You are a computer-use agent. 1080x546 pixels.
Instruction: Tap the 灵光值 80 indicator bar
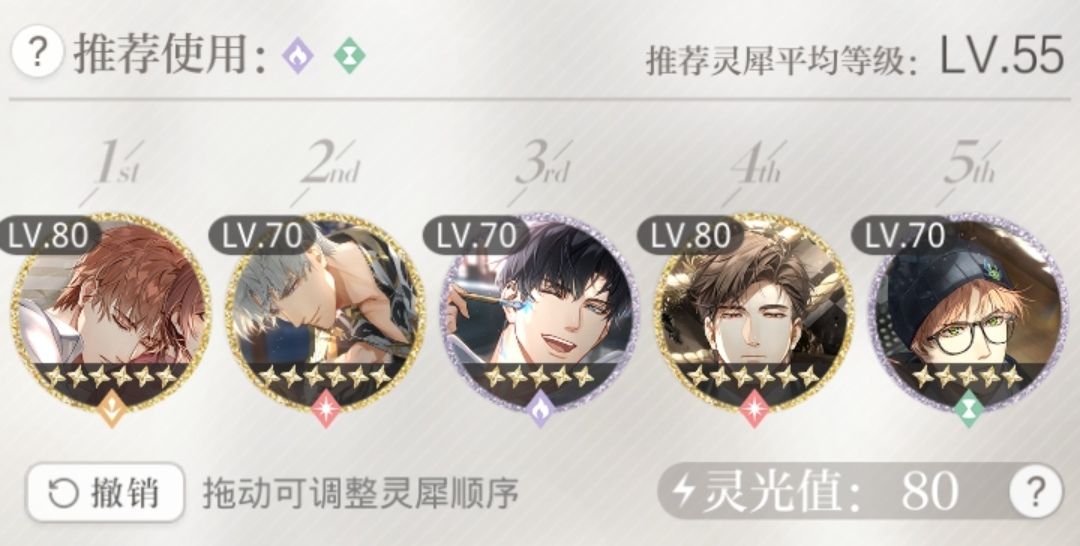(860, 492)
